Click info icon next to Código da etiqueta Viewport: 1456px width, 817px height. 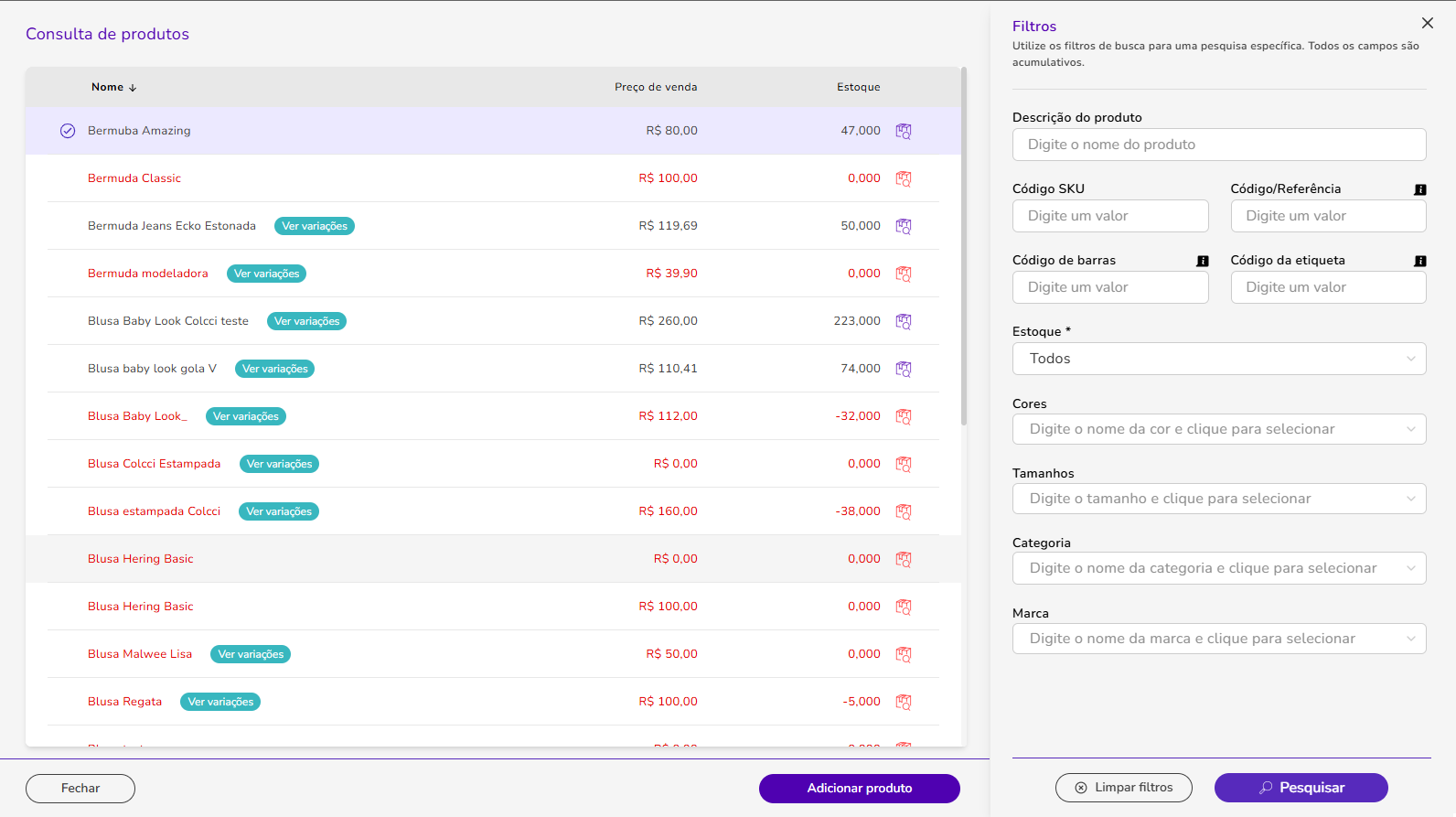coord(1420,261)
